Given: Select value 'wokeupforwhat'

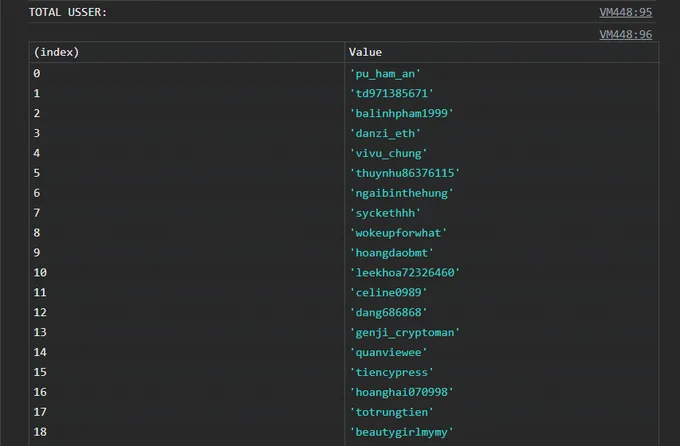Looking at the screenshot, I should pos(398,233).
